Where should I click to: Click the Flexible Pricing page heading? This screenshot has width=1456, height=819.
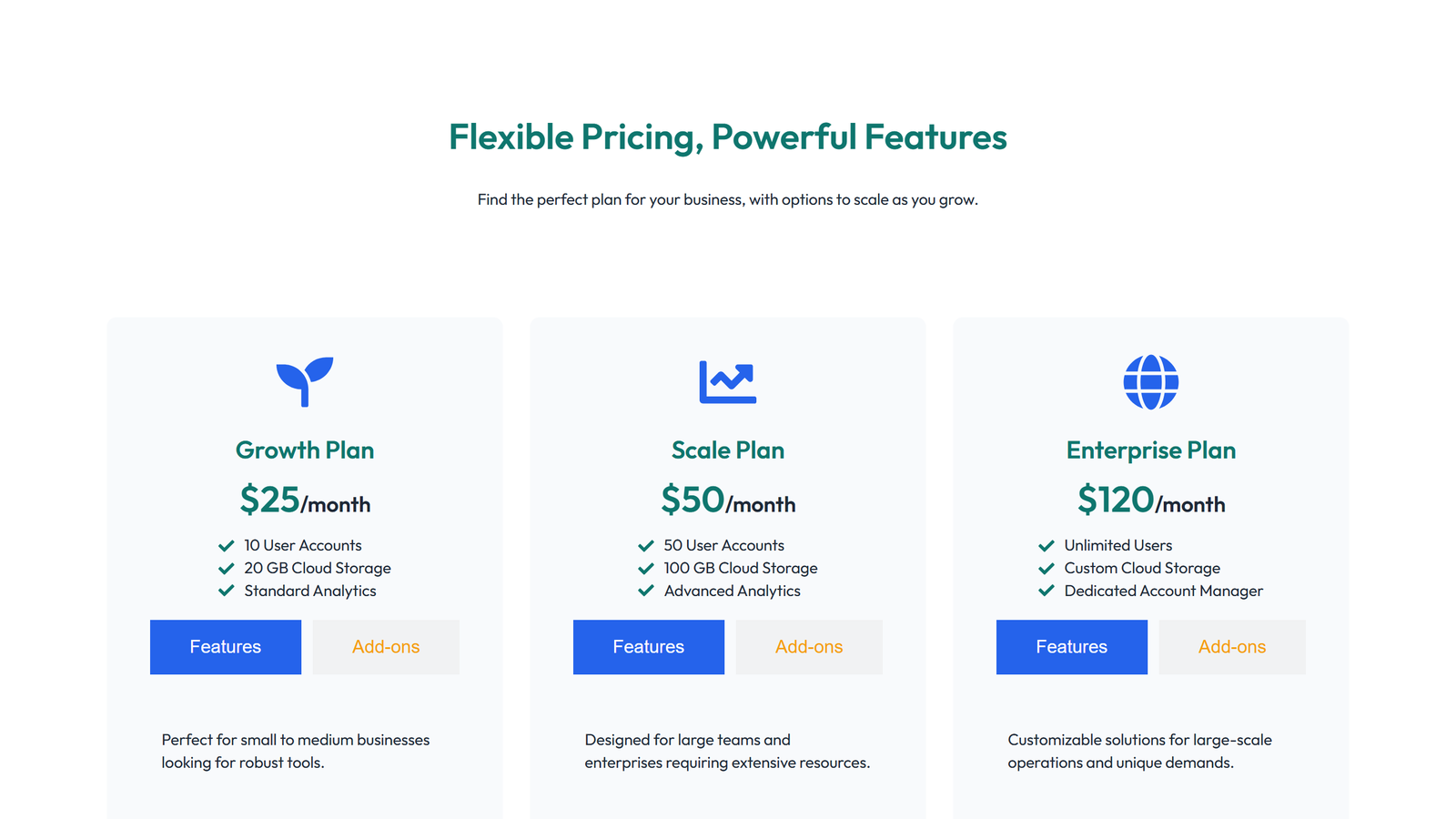pyautogui.click(x=727, y=136)
